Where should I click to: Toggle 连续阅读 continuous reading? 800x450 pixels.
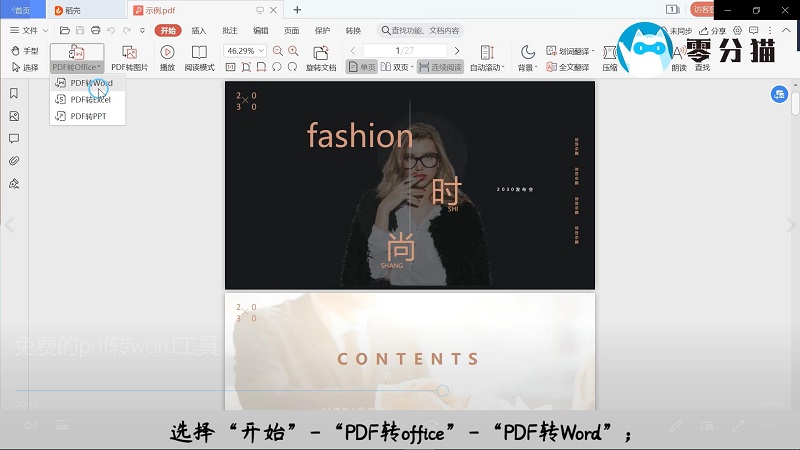pos(440,67)
